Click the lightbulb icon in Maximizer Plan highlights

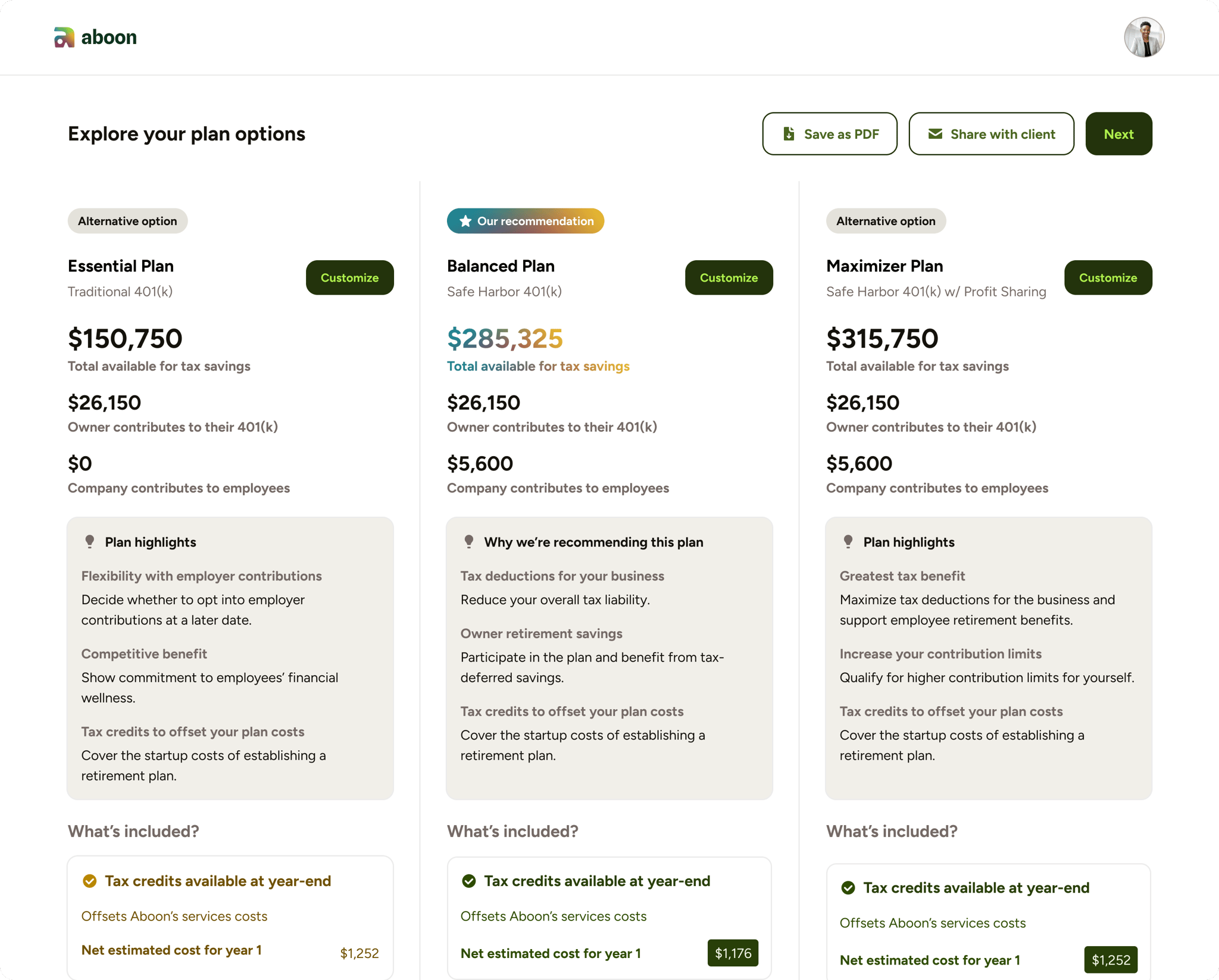point(848,541)
